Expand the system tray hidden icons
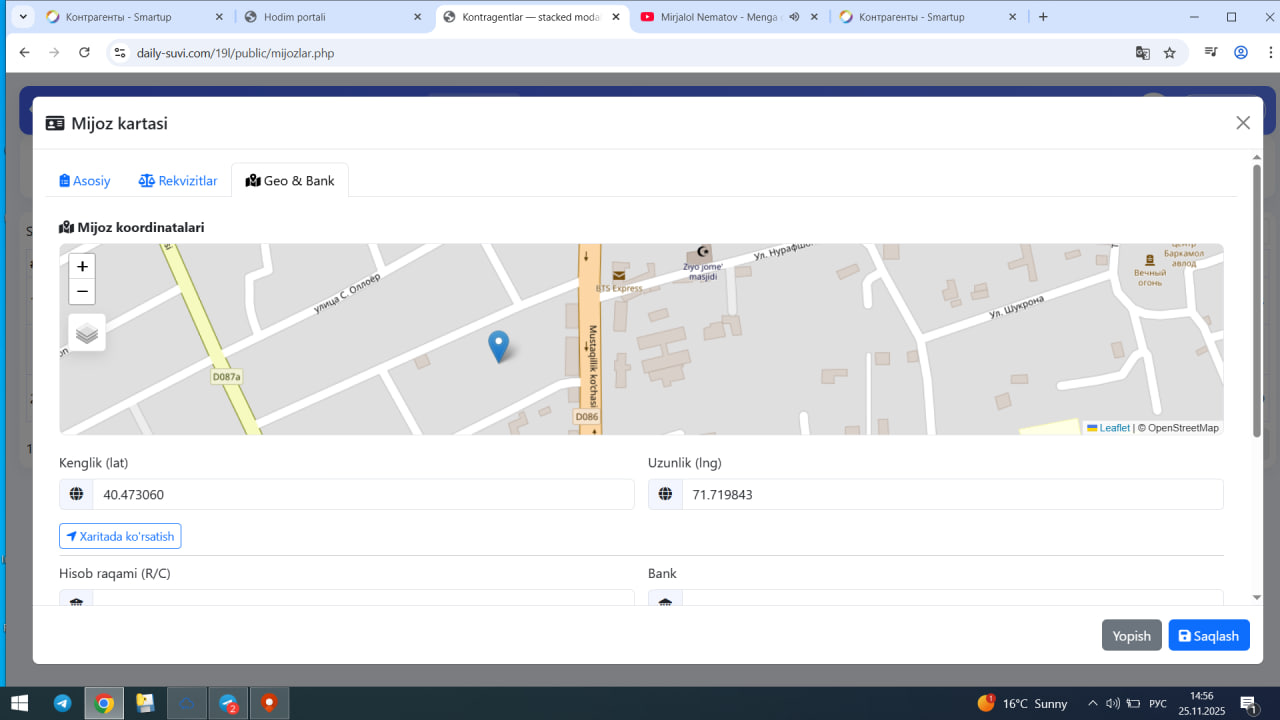 tap(1092, 703)
